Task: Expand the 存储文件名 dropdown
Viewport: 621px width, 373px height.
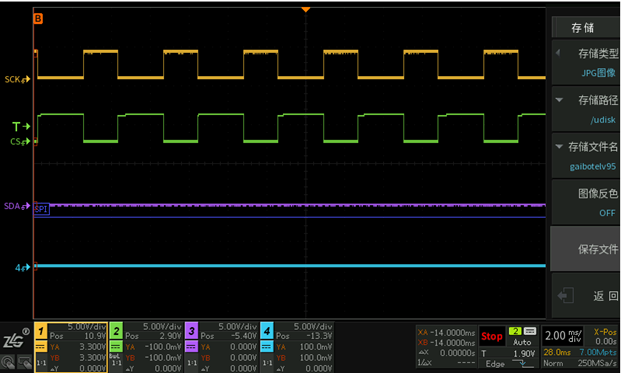Action: pos(586,156)
